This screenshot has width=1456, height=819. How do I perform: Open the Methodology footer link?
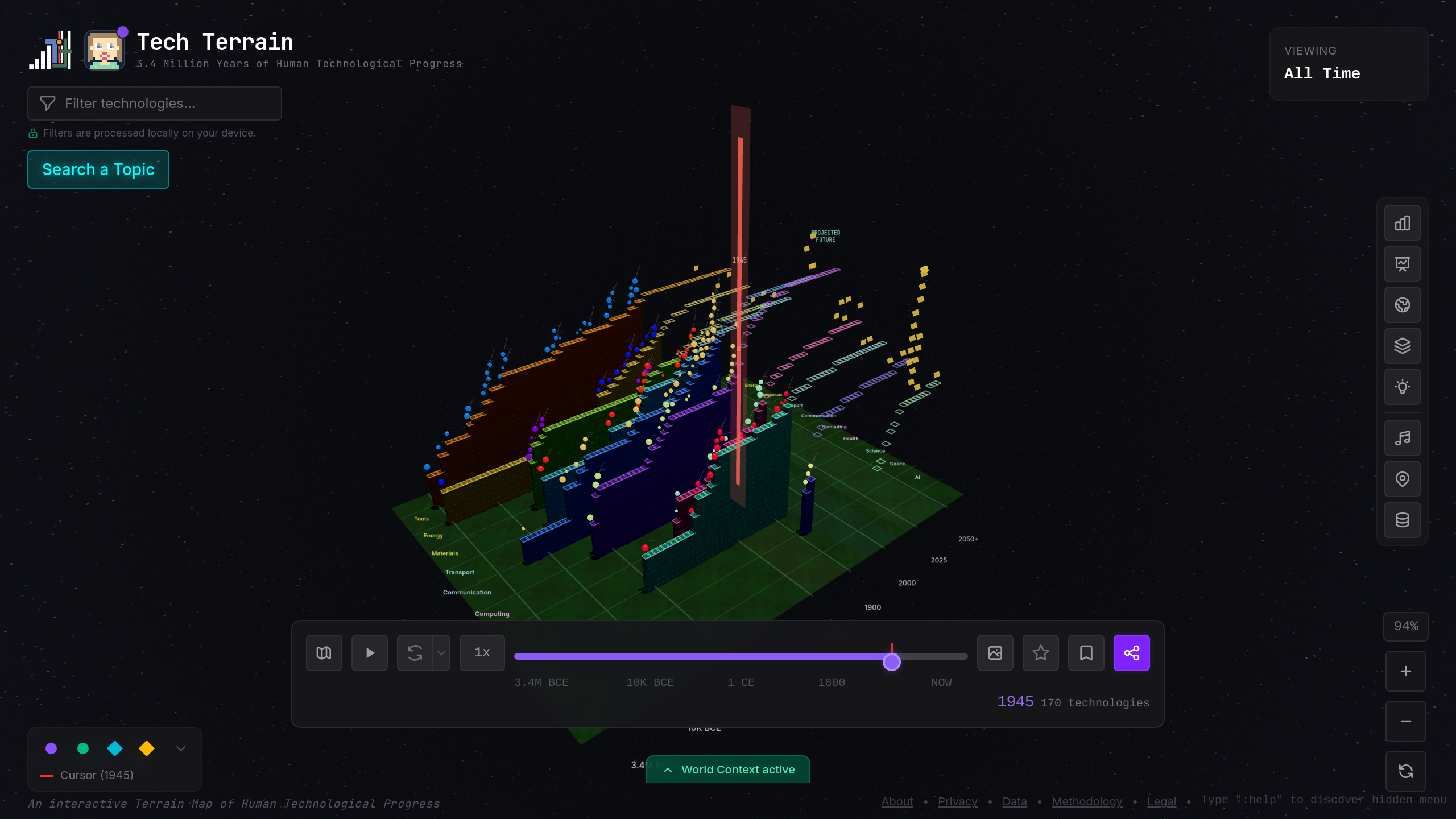point(1086,801)
